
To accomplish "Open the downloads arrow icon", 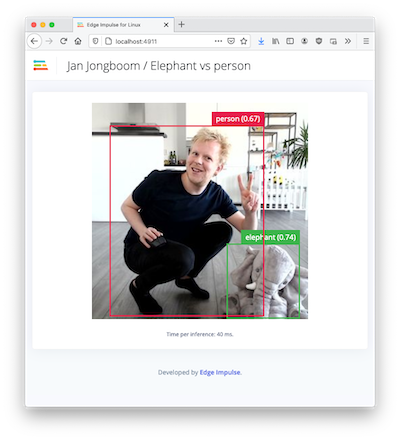I will tap(261, 41).
